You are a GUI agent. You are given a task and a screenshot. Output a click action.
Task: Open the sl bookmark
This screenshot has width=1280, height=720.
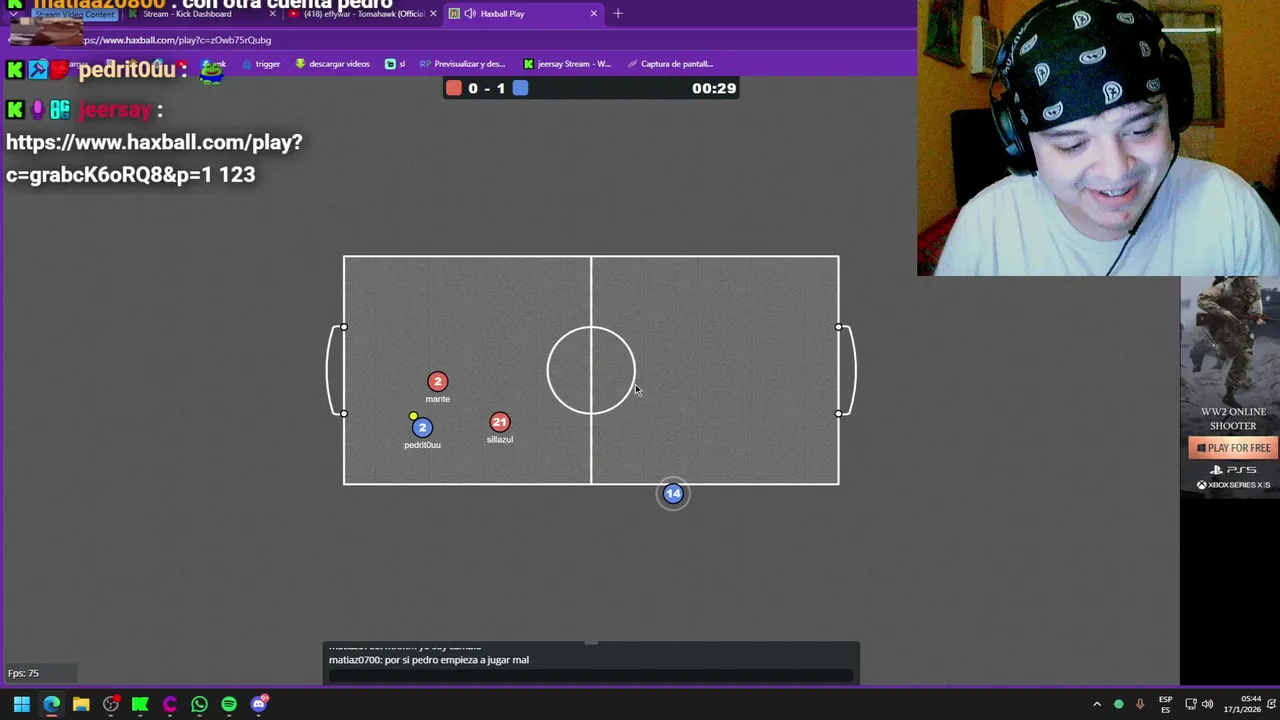(395, 64)
